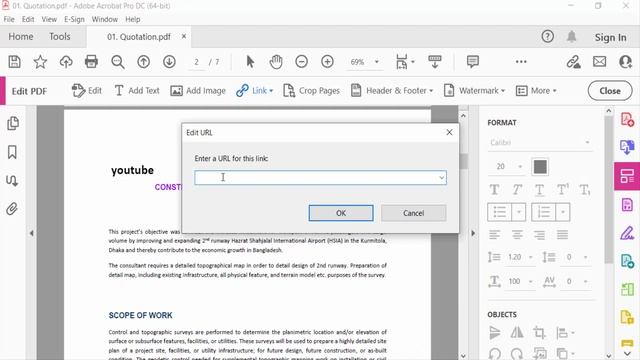Zoom in with plus icon
Image resolution: width=640 pixels, height=360 pixels.
(327, 62)
